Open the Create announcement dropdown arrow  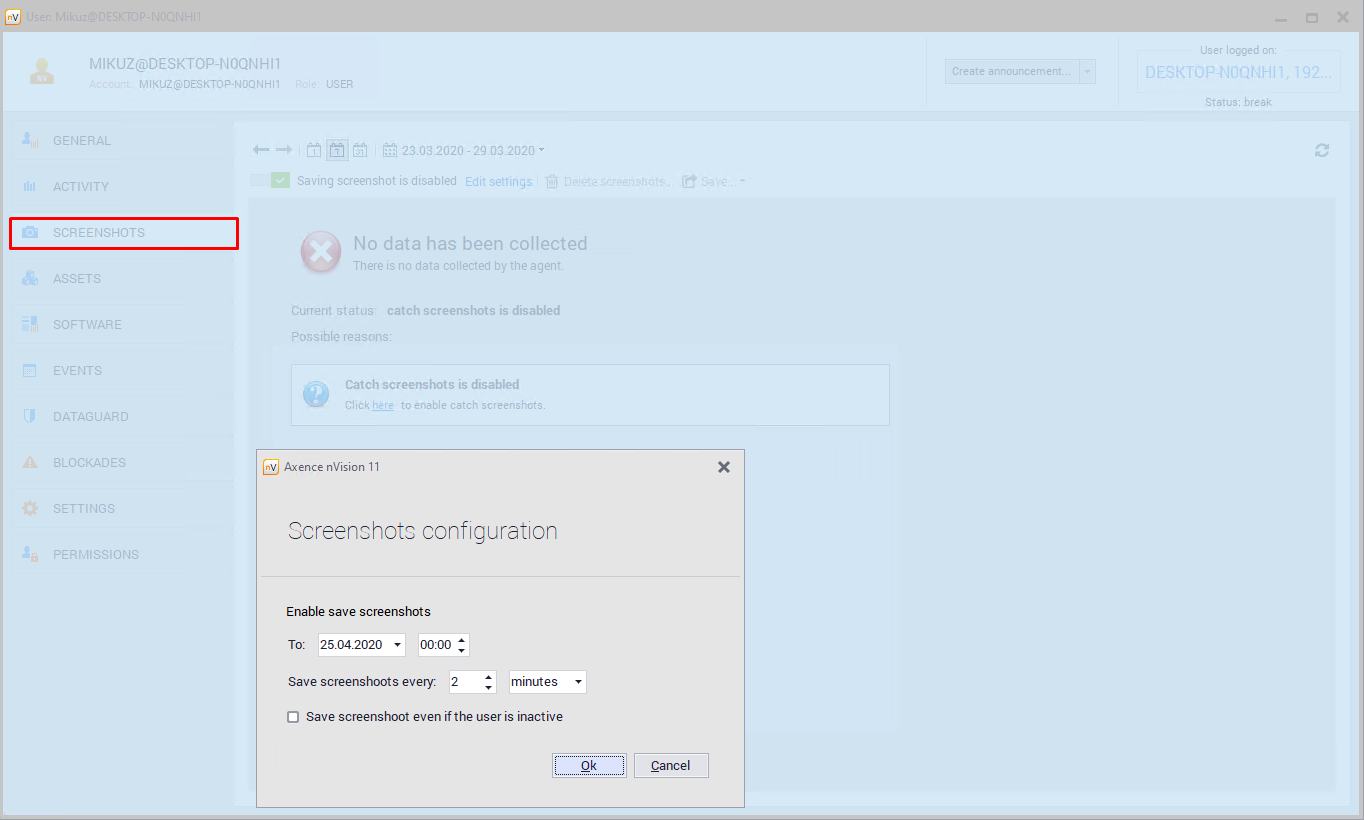1087,72
